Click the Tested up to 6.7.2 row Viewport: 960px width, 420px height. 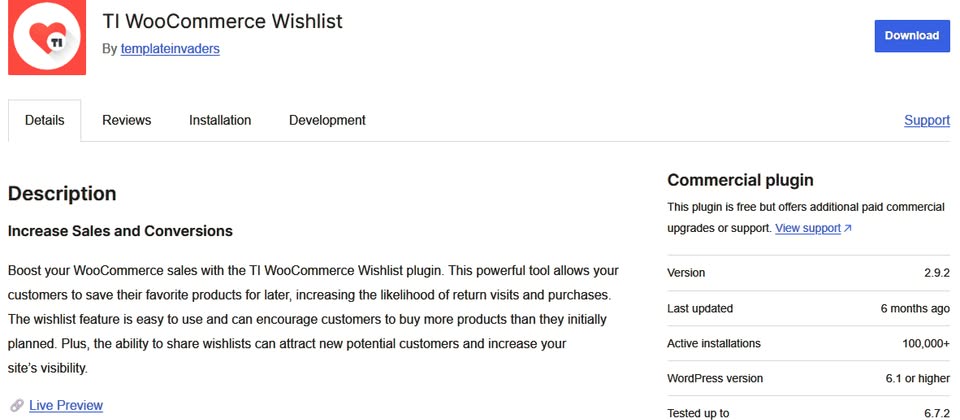(x=809, y=410)
